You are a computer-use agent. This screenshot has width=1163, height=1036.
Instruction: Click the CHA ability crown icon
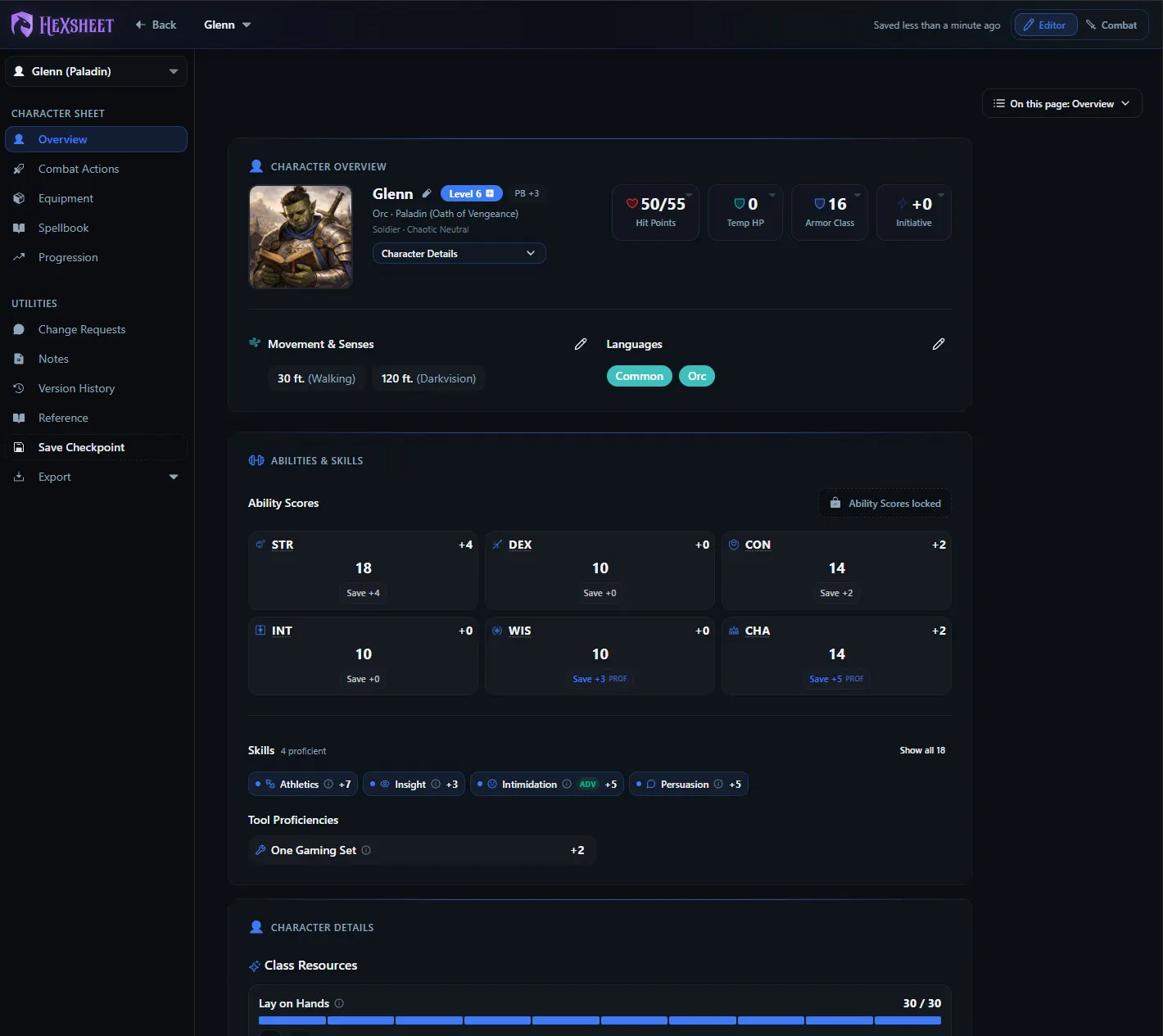pyautogui.click(x=734, y=631)
